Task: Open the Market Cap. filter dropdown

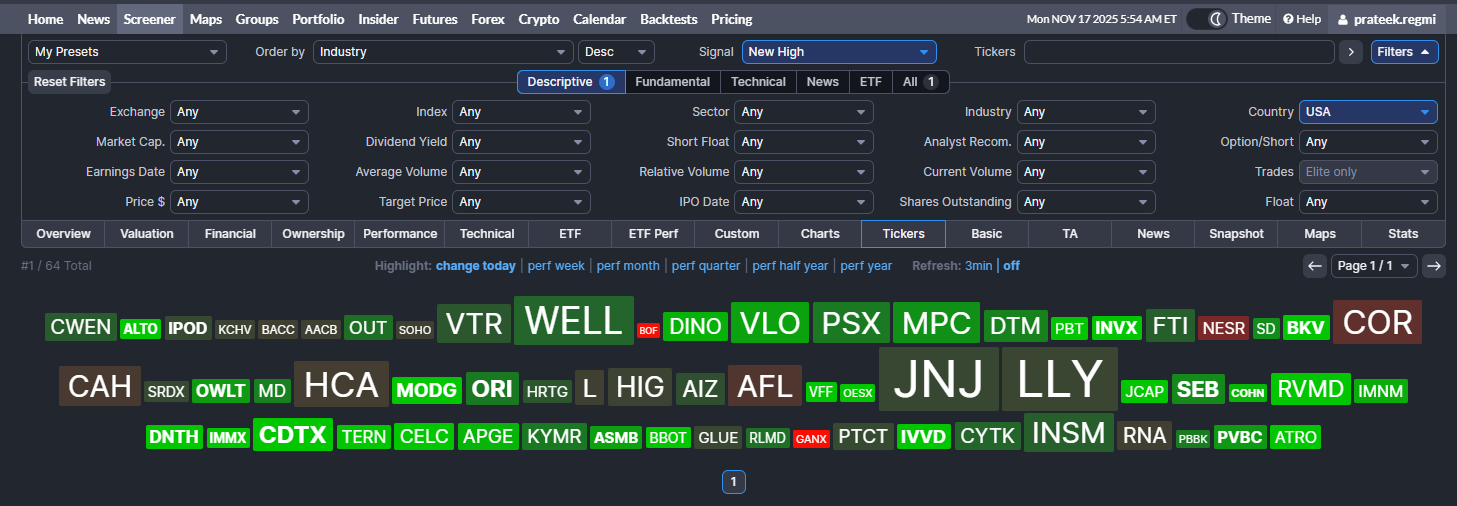Action: [x=239, y=142]
